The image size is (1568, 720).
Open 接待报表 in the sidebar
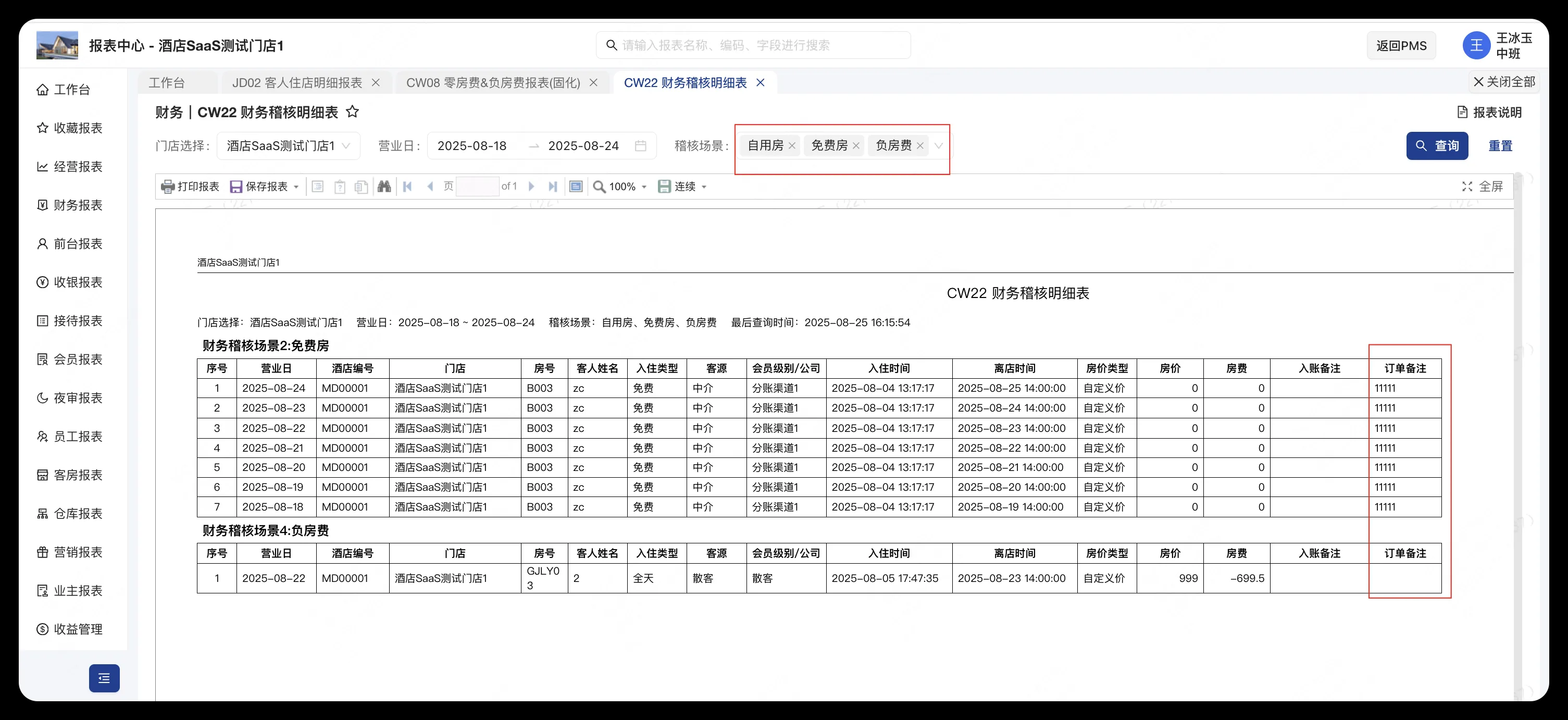click(70, 321)
